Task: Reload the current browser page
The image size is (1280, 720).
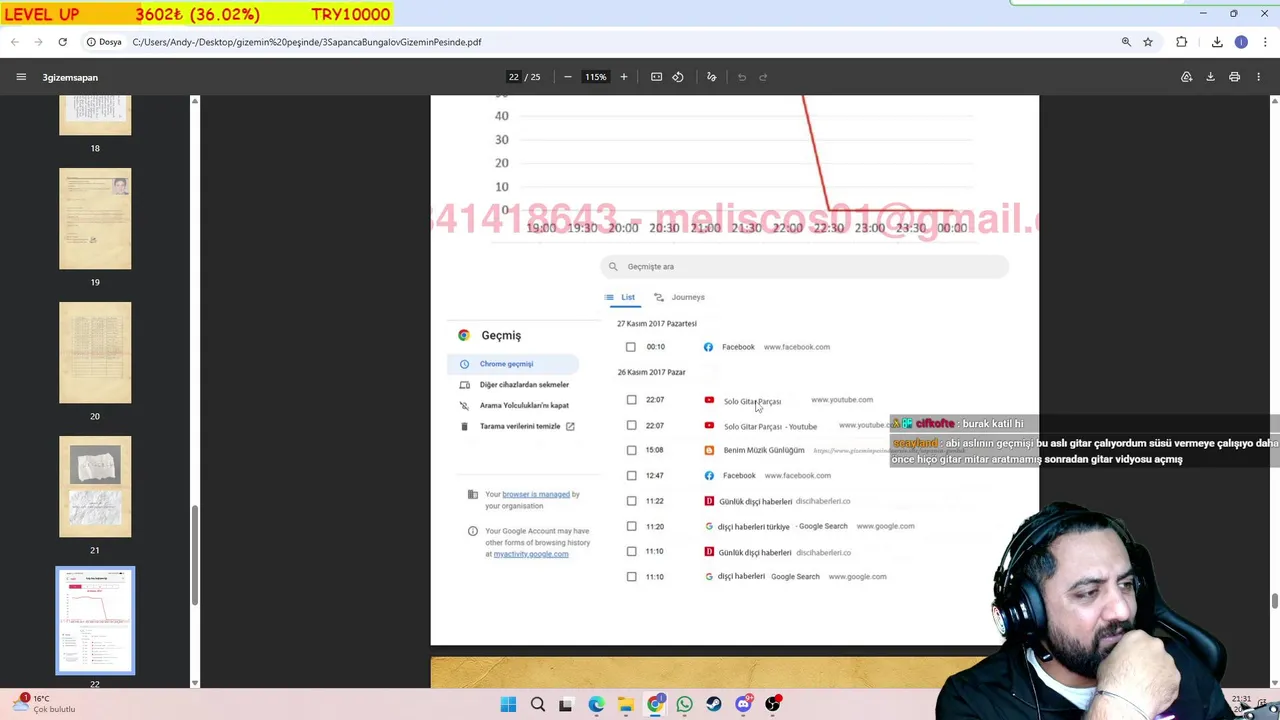Action: (x=62, y=42)
